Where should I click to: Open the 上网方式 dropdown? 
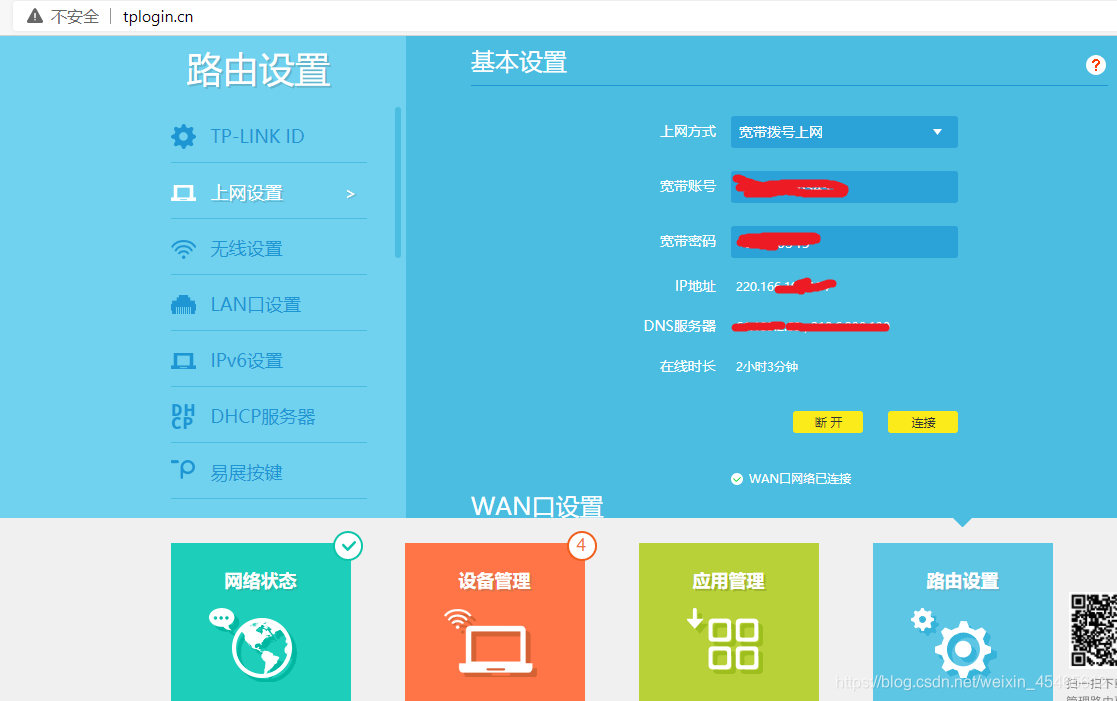tap(844, 132)
